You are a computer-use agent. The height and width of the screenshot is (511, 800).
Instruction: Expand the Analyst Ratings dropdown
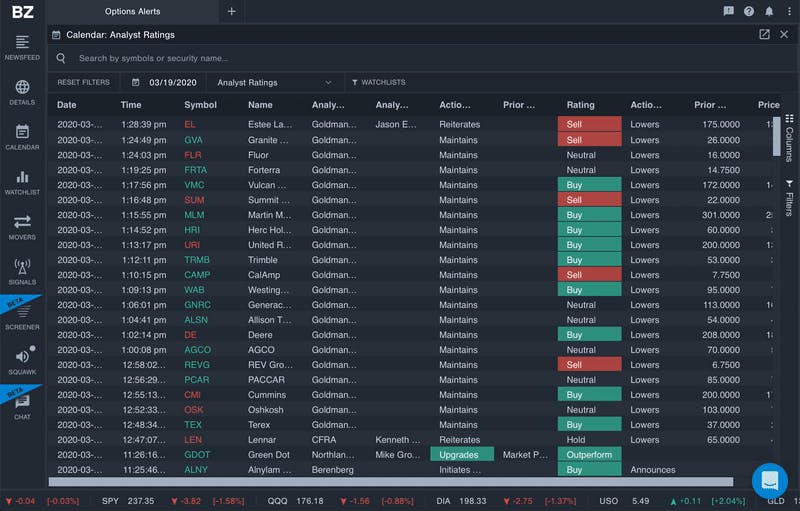click(274, 82)
